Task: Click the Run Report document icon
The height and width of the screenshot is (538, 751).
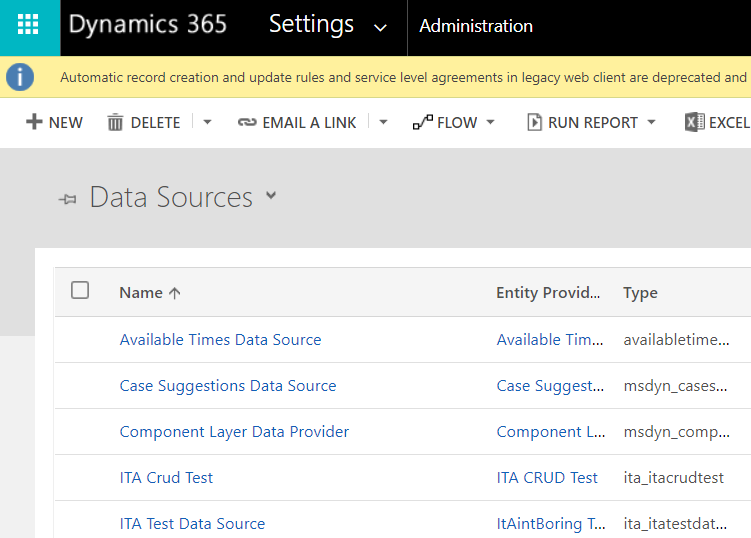Action: click(534, 122)
